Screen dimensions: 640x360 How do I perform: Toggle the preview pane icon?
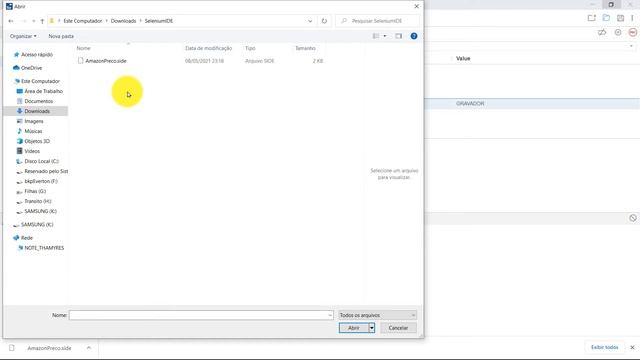click(398, 36)
